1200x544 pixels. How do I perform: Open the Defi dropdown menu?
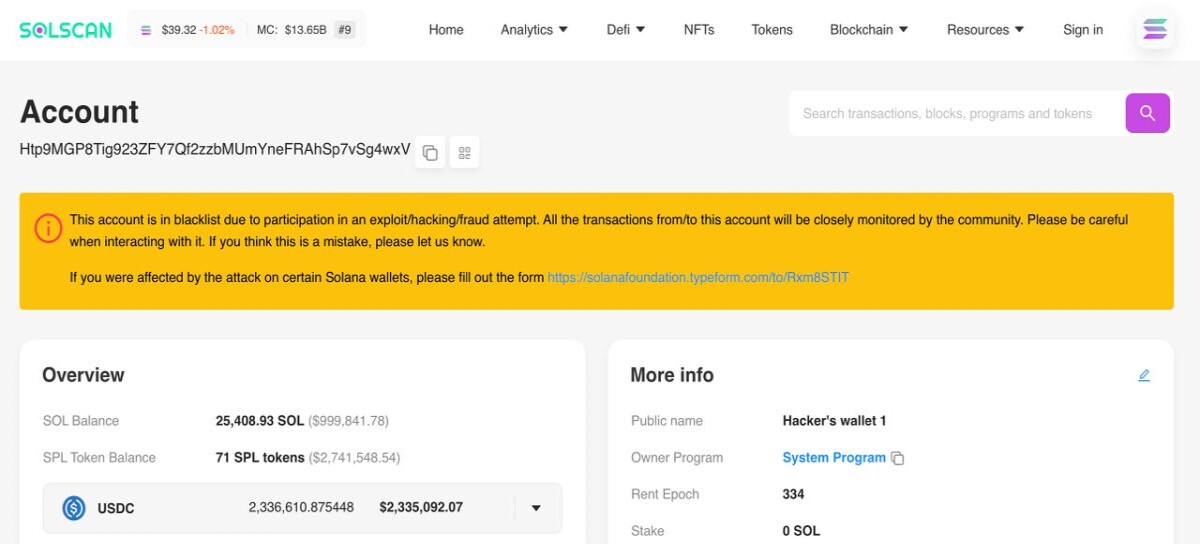626,30
